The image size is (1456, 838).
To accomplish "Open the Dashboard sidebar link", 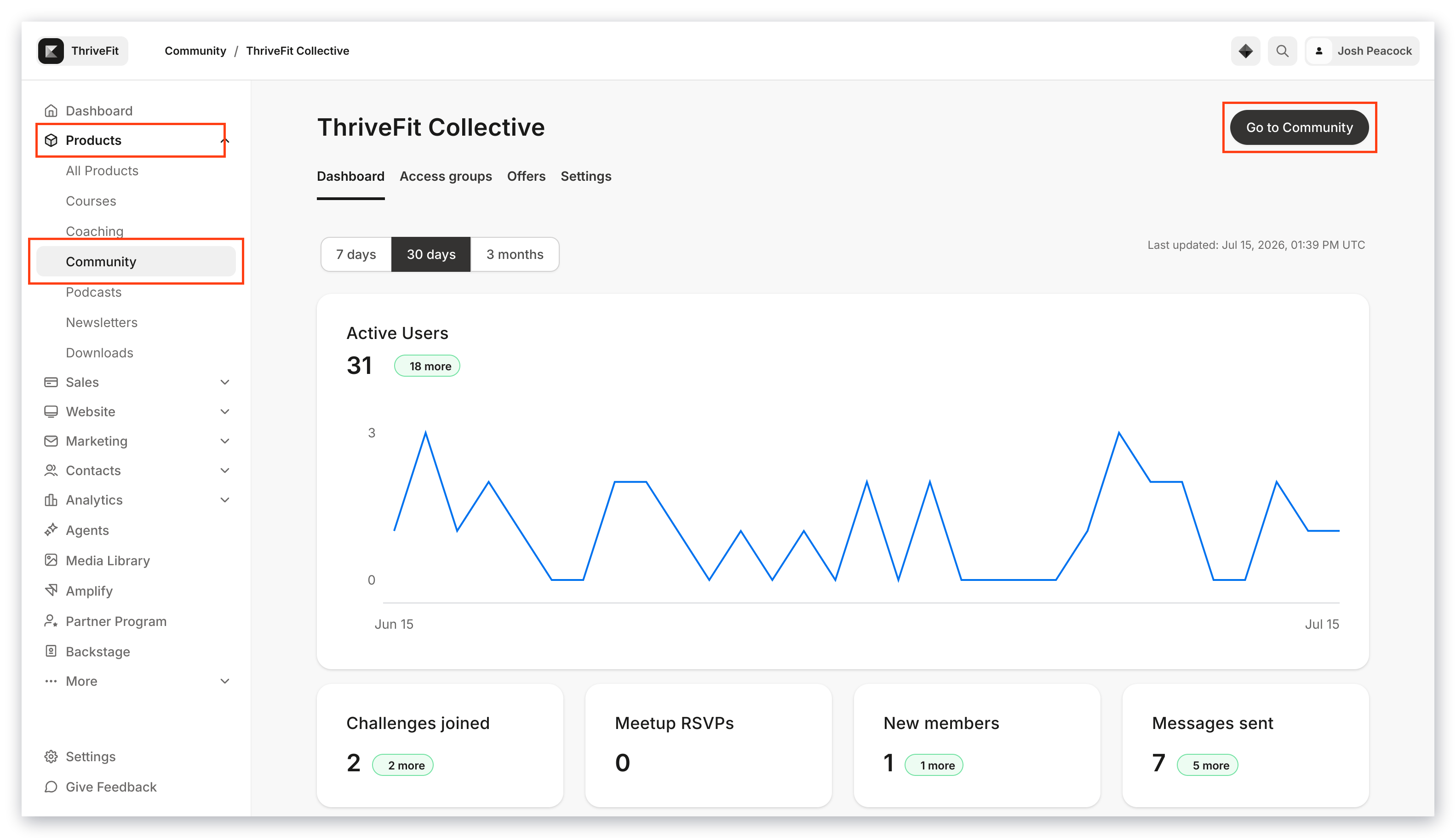I will pos(99,110).
